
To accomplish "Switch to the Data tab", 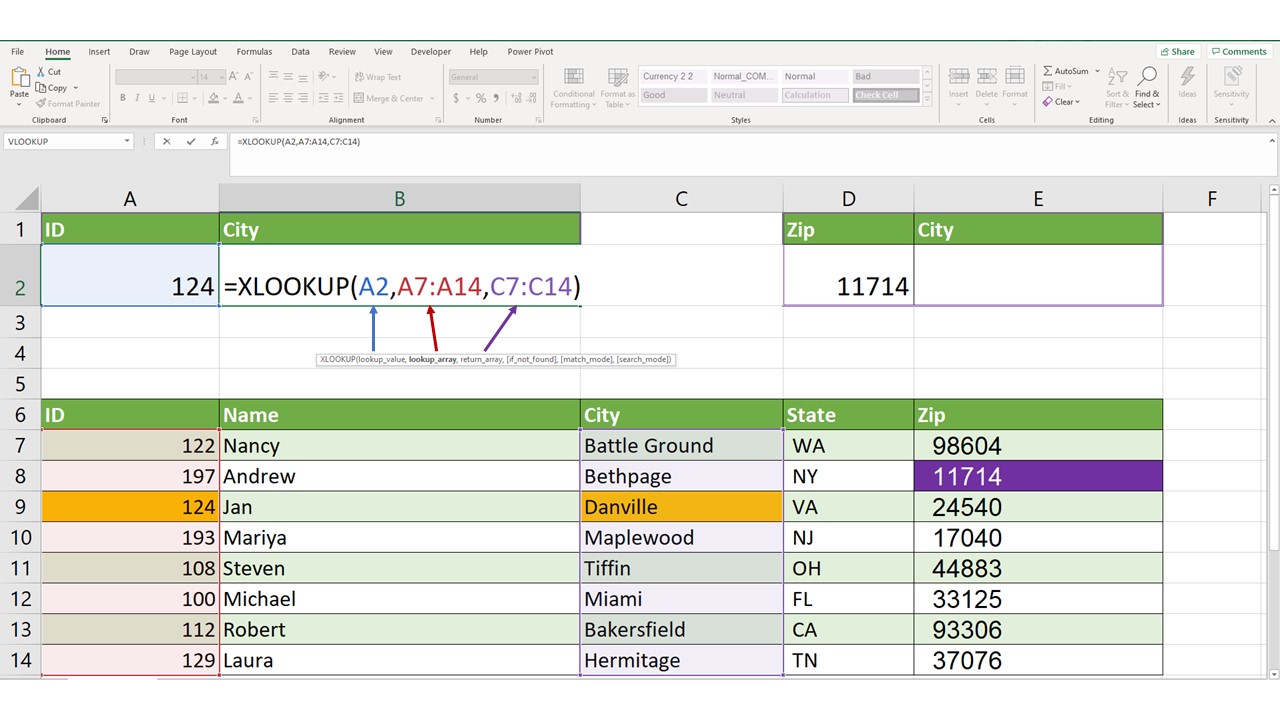I will click(x=300, y=52).
